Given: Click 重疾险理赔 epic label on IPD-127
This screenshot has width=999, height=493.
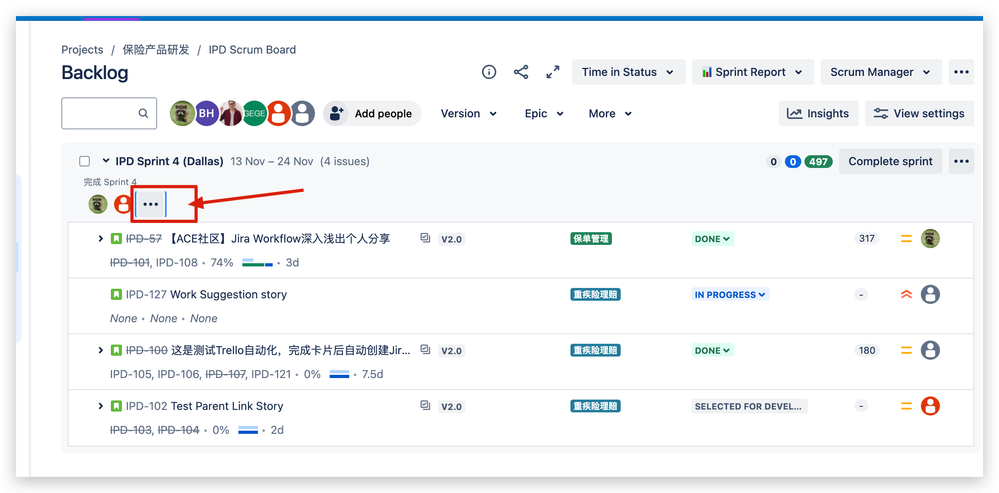Looking at the screenshot, I should pos(595,294).
